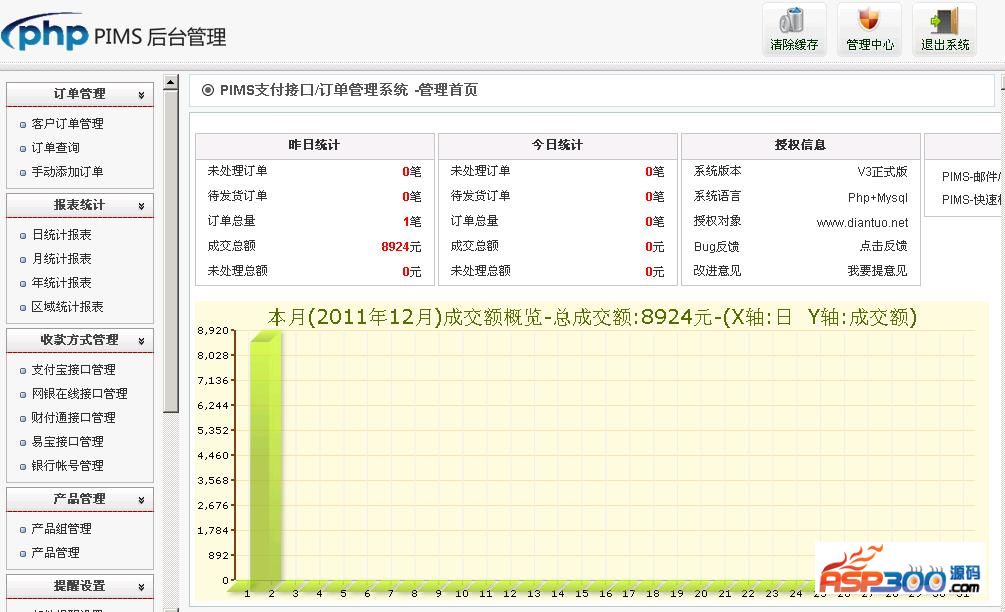
Task: Click V3正式版 system version text
Action: click(882, 172)
